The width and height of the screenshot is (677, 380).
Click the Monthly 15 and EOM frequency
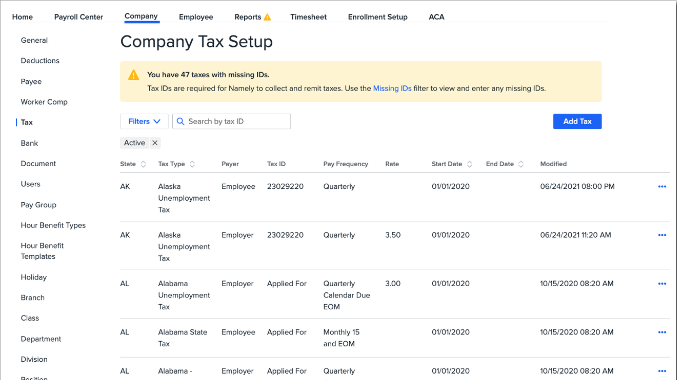click(x=342, y=338)
